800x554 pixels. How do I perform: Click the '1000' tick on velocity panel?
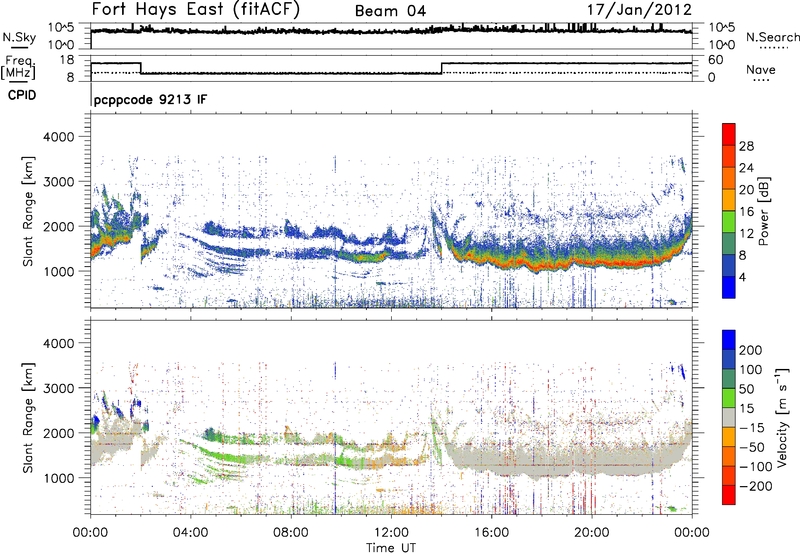59,478
